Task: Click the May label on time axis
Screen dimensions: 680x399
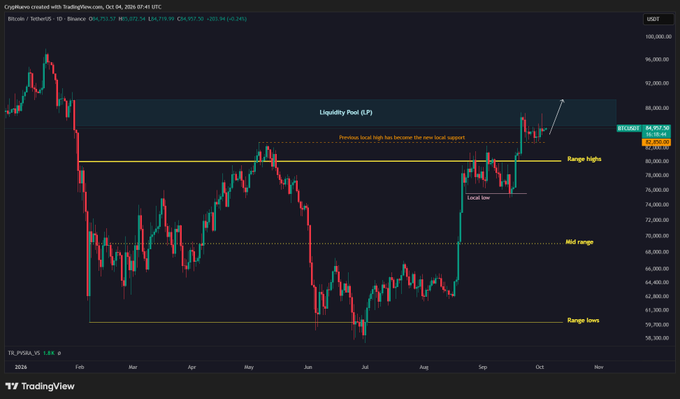Action: click(x=249, y=367)
